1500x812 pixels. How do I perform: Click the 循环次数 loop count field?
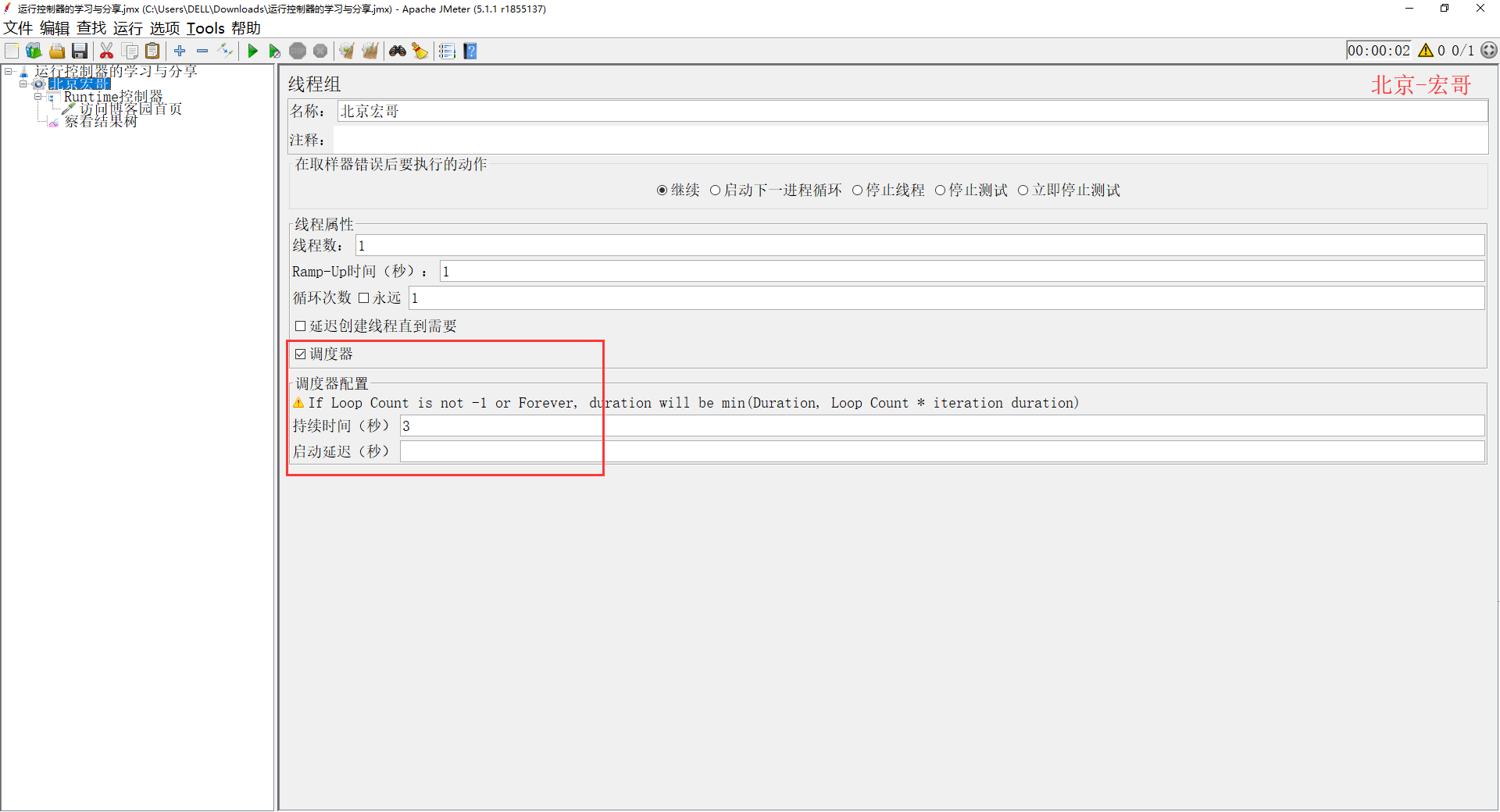point(947,297)
